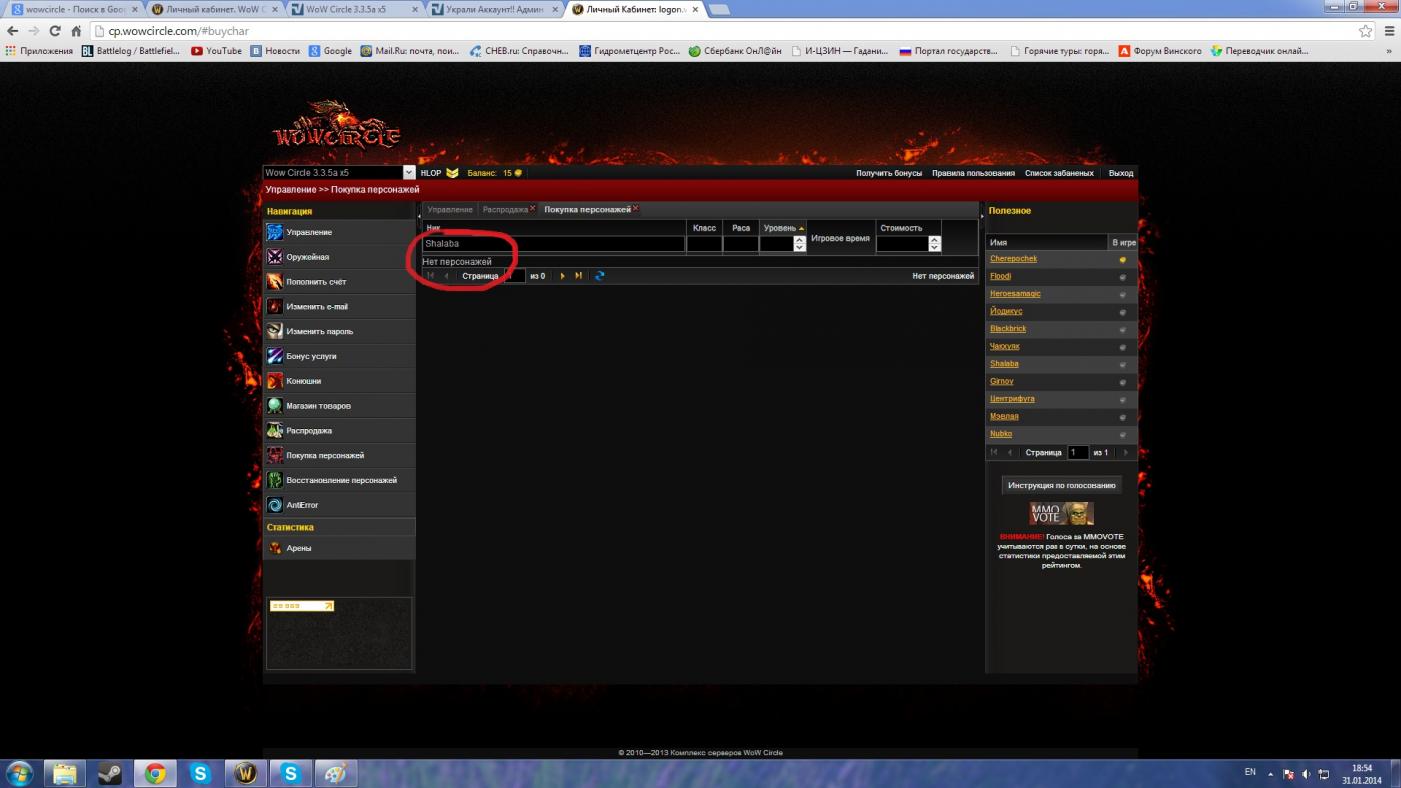Click the Инструкция по голосованию button
The height and width of the screenshot is (788, 1401).
[x=1061, y=485]
